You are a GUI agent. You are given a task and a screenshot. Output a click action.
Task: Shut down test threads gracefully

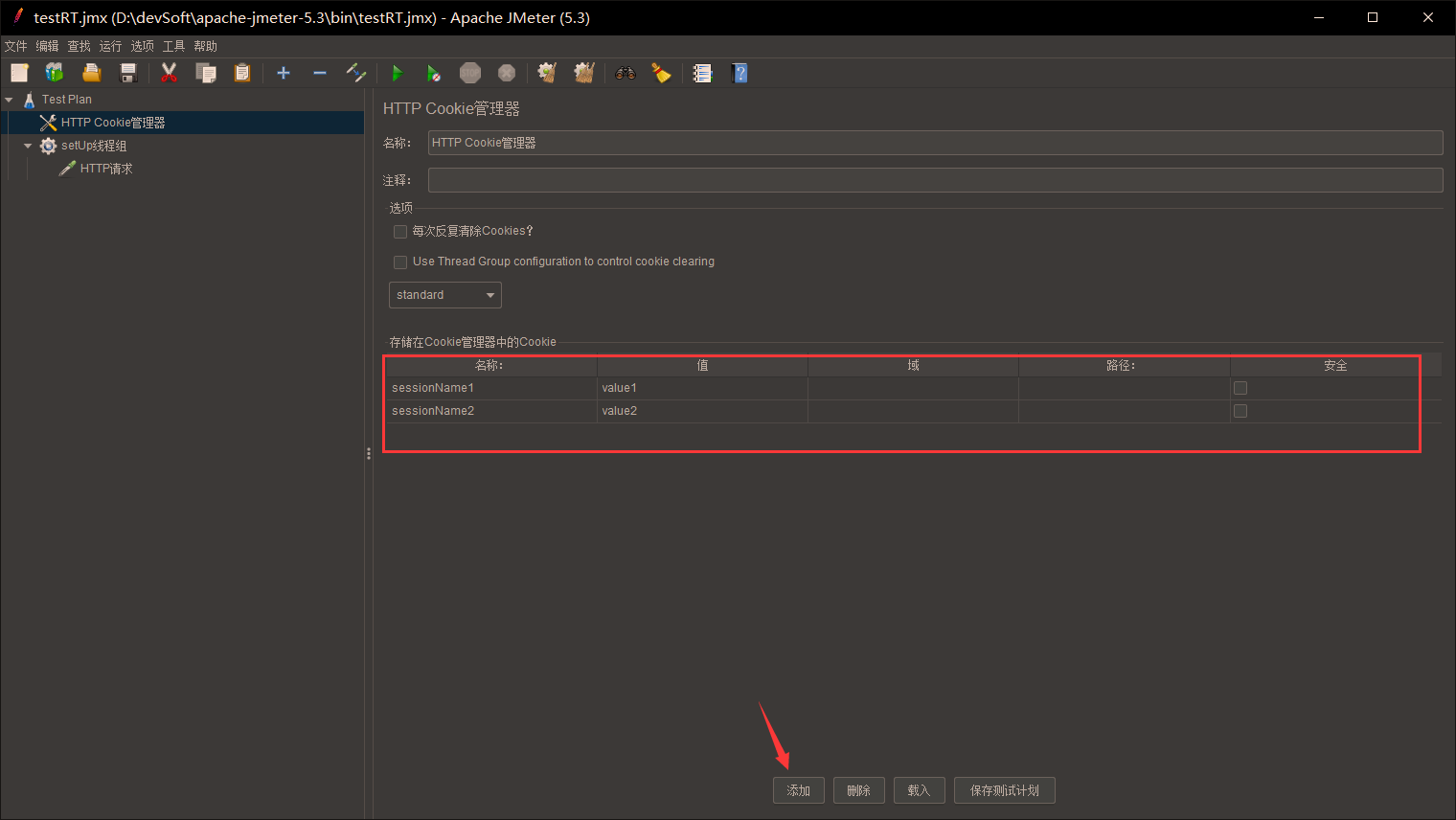pyautogui.click(x=507, y=73)
